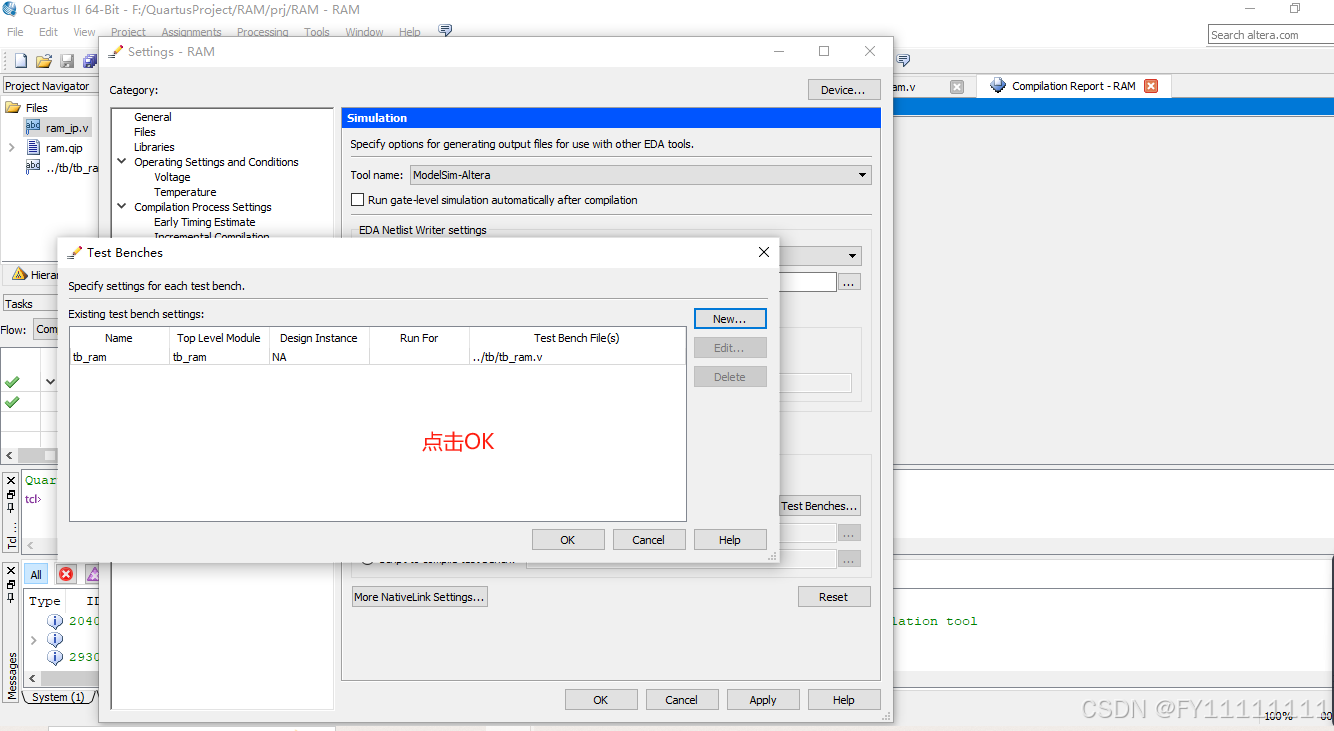Screen dimensions: 1334x731
Task: Open the Processing menu
Action: click(x=263, y=32)
